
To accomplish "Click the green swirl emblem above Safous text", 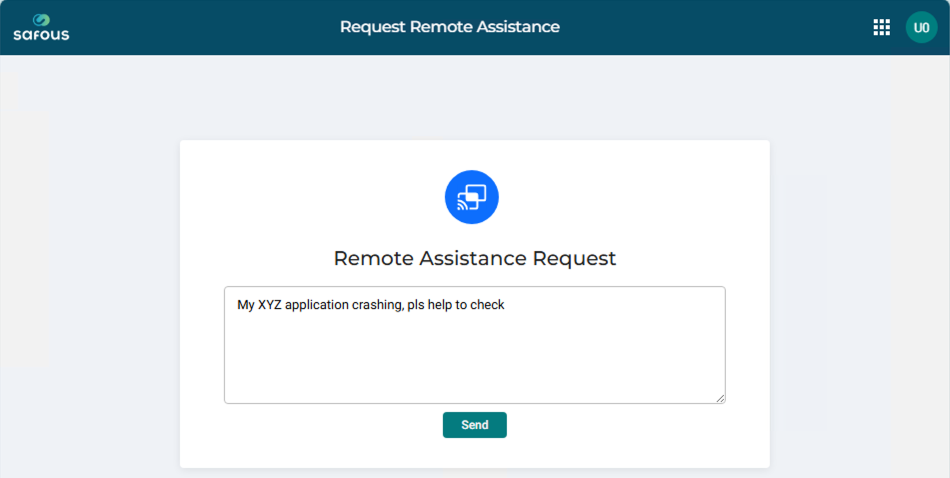I will tap(42, 20).
